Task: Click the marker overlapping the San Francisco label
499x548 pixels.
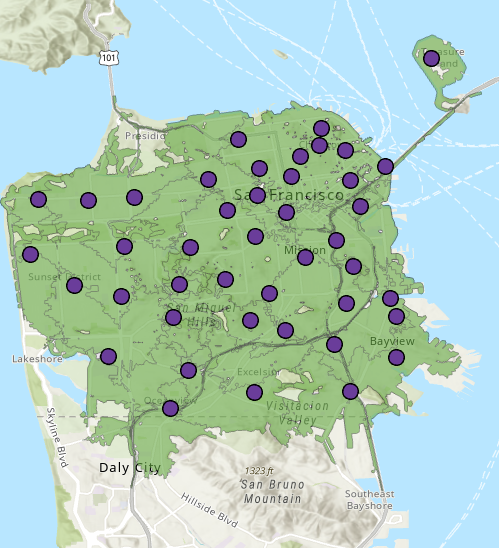Action: [x=257, y=195]
